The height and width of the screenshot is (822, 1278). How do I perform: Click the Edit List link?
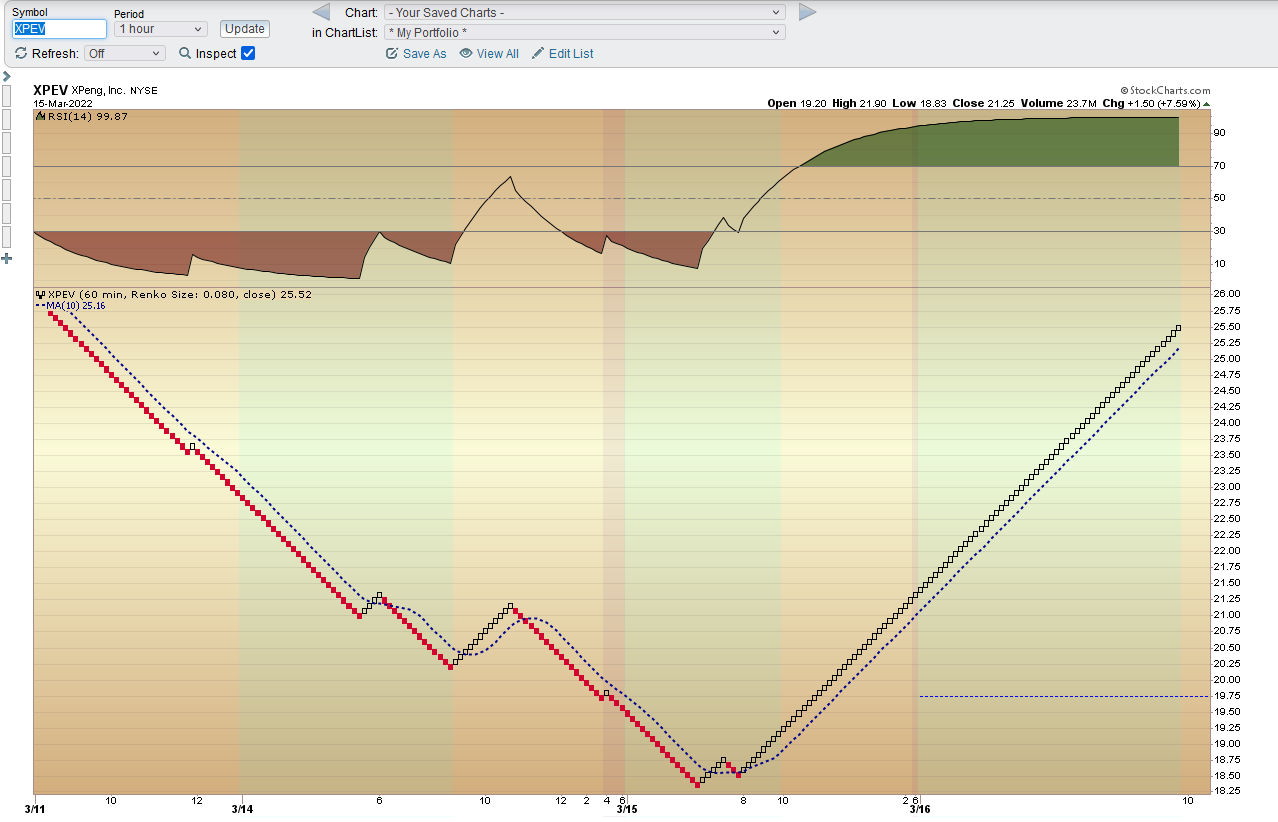pyautogui.click(x=571, y=54)
